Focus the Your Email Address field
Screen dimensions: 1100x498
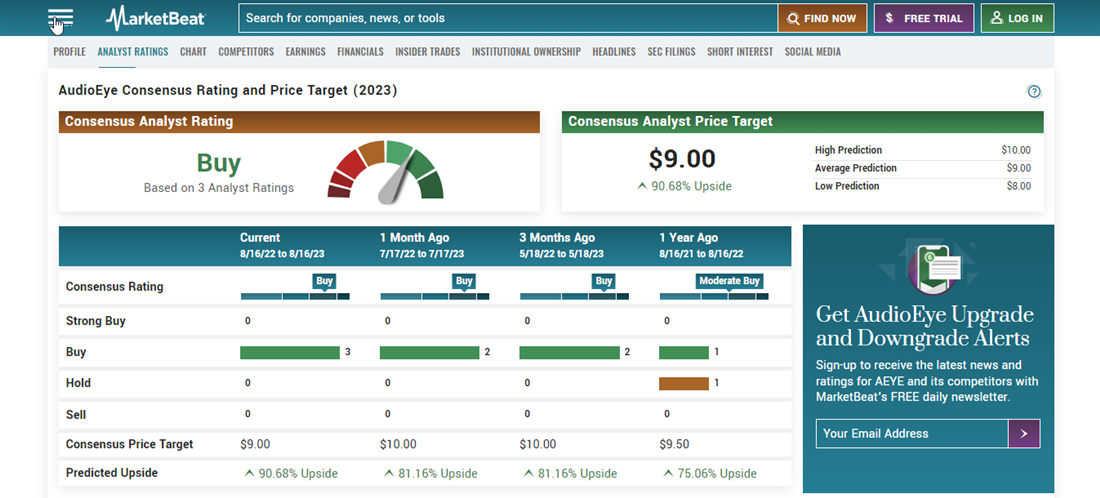(912, 433)
